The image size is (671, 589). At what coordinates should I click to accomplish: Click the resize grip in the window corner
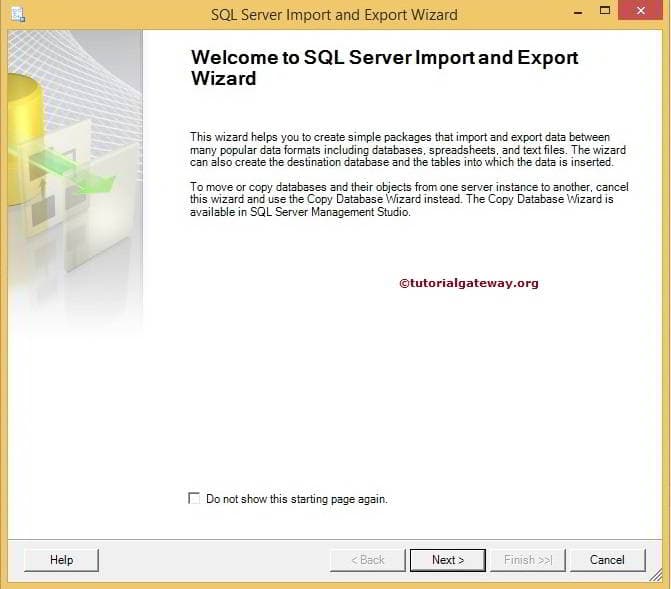pyautogui.click(x=656, y=575)
